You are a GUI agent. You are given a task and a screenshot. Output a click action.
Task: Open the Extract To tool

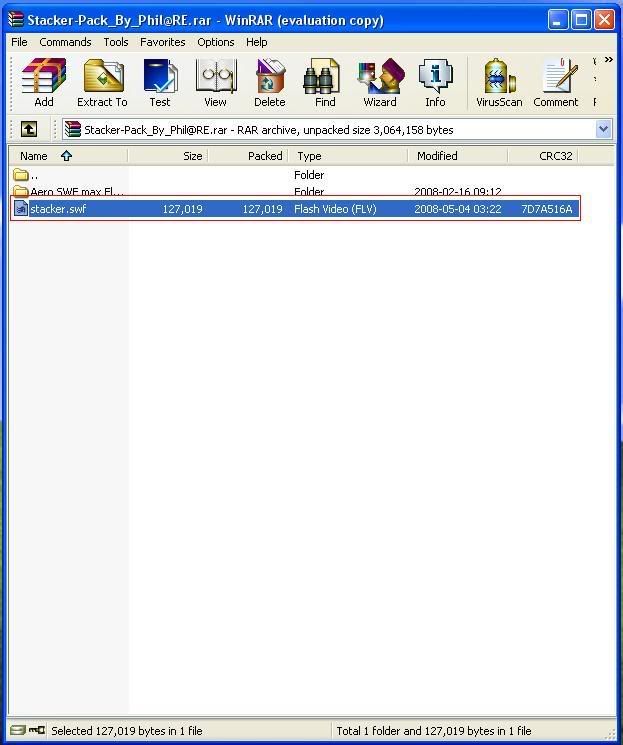coord(102,82)
